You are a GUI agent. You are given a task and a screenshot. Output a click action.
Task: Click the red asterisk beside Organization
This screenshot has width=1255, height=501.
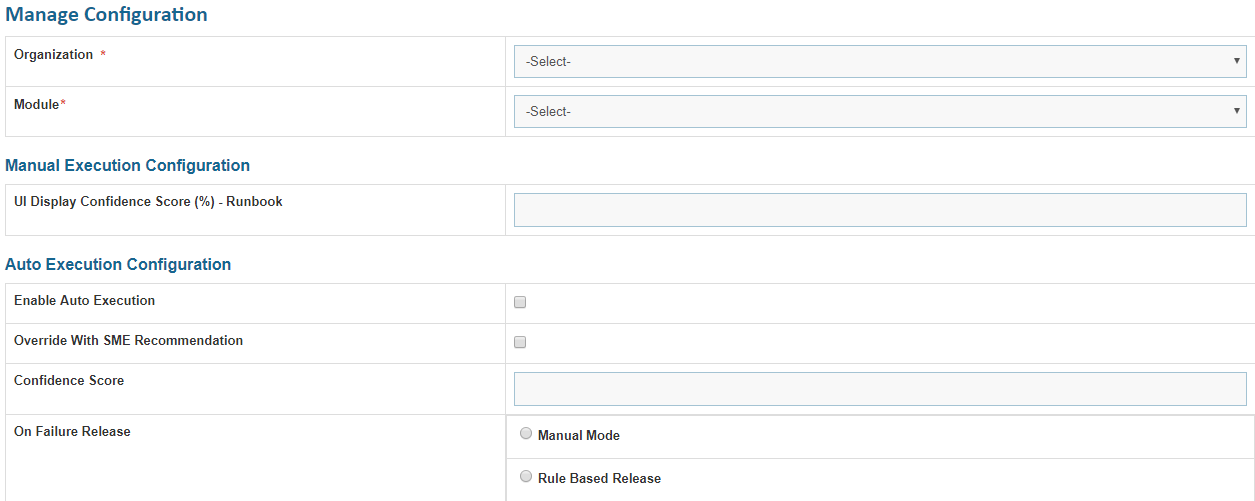pos(103,55)
